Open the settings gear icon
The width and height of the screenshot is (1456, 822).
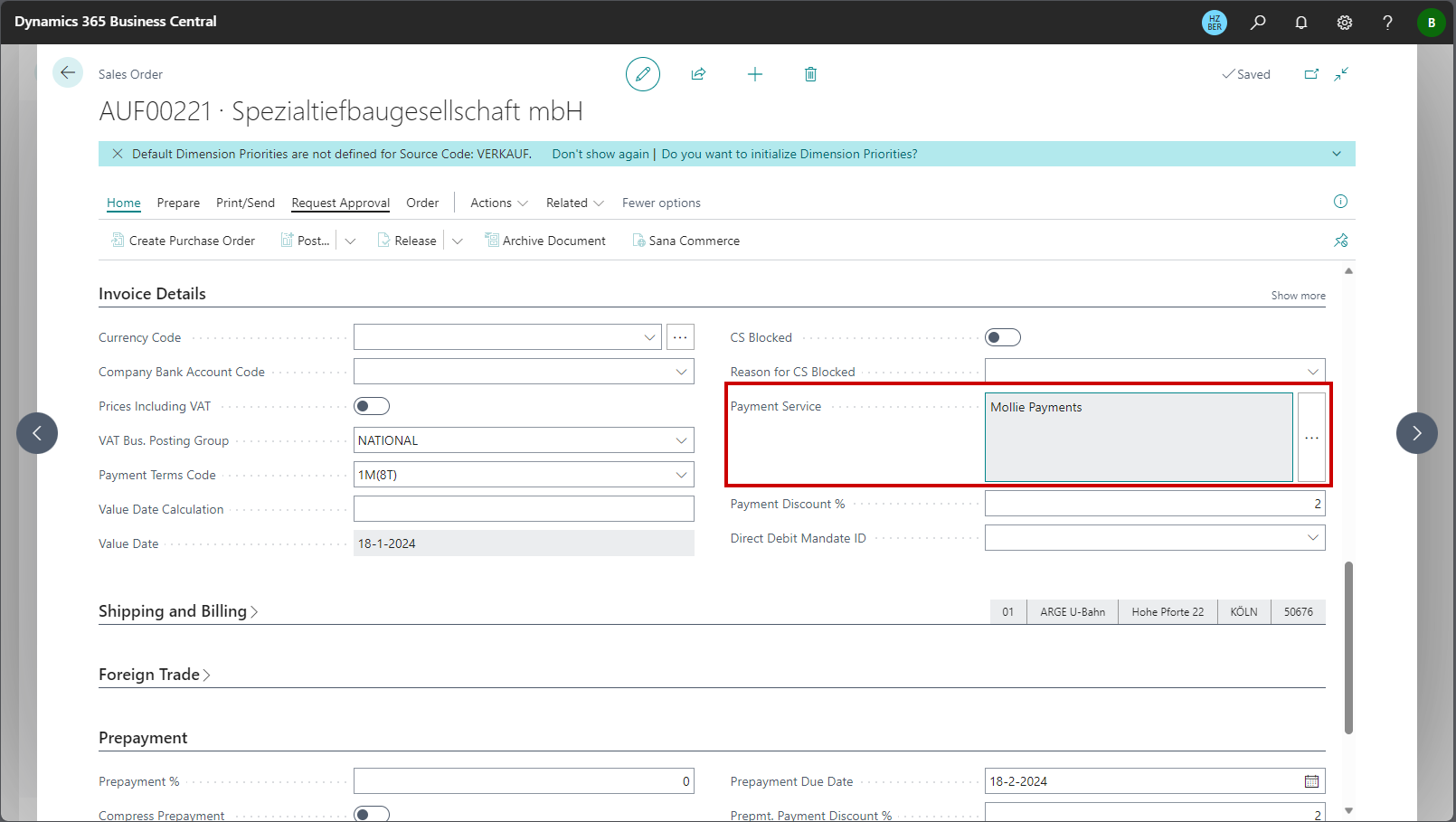point(1345,23)
